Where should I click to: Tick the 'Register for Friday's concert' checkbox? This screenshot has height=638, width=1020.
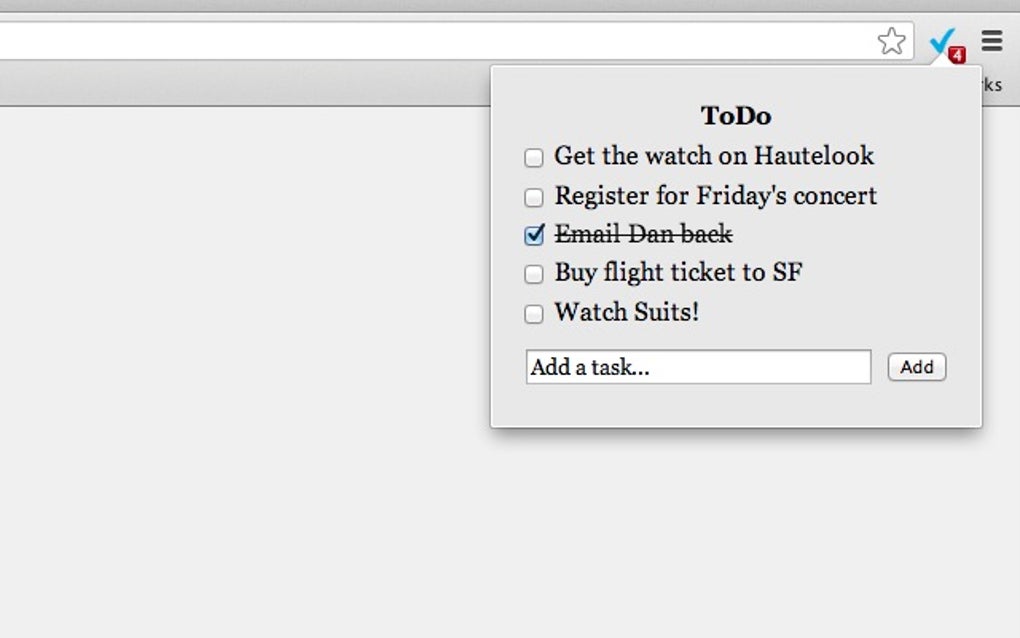(x=534, y=197)
